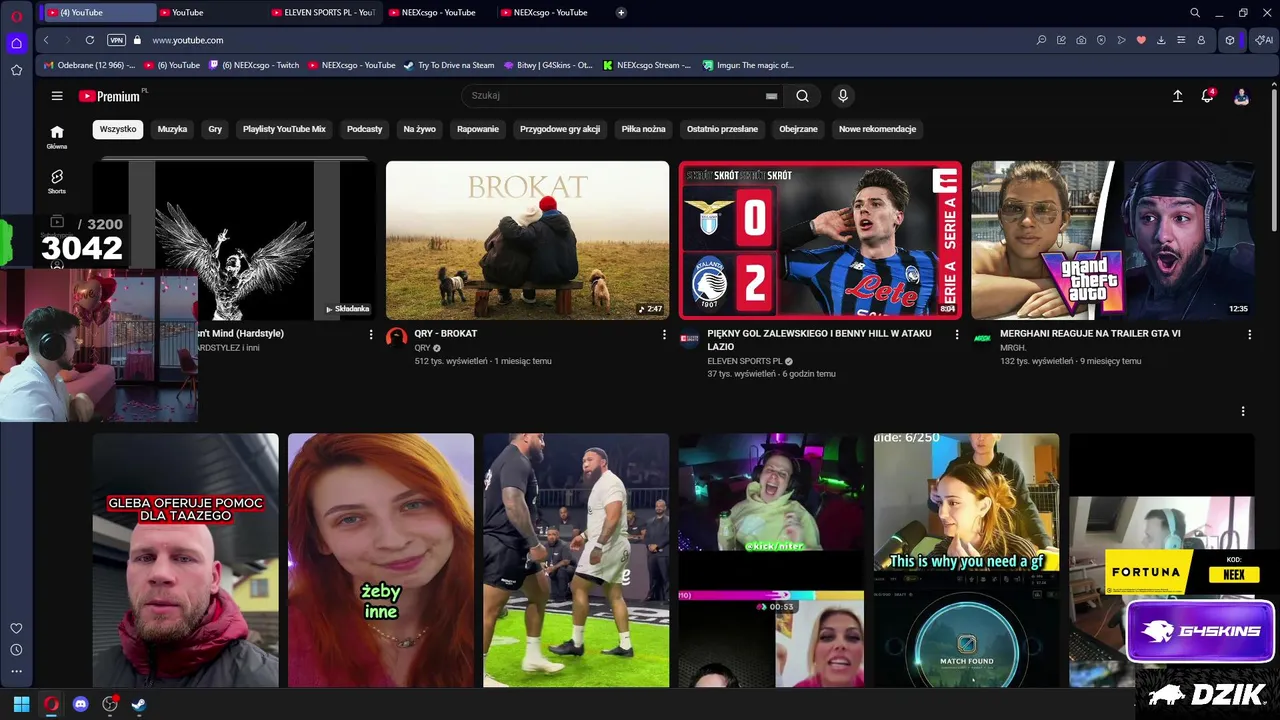This screenshot has height=720, width=1280.
Task: Open browser downloads panel
Action: [x=1161, y=40]
